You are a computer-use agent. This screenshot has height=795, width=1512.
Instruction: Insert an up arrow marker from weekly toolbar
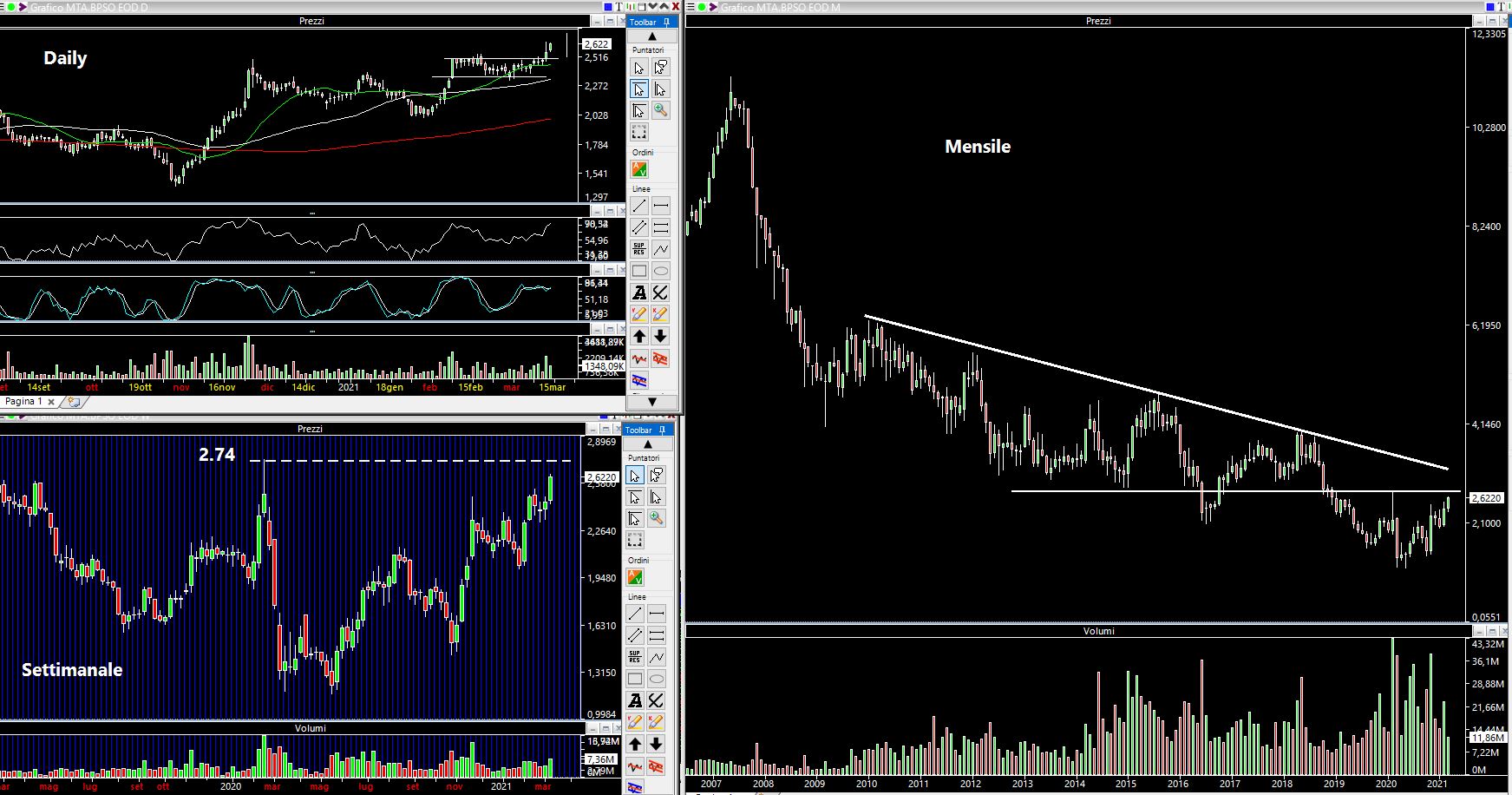click(635, 744)
